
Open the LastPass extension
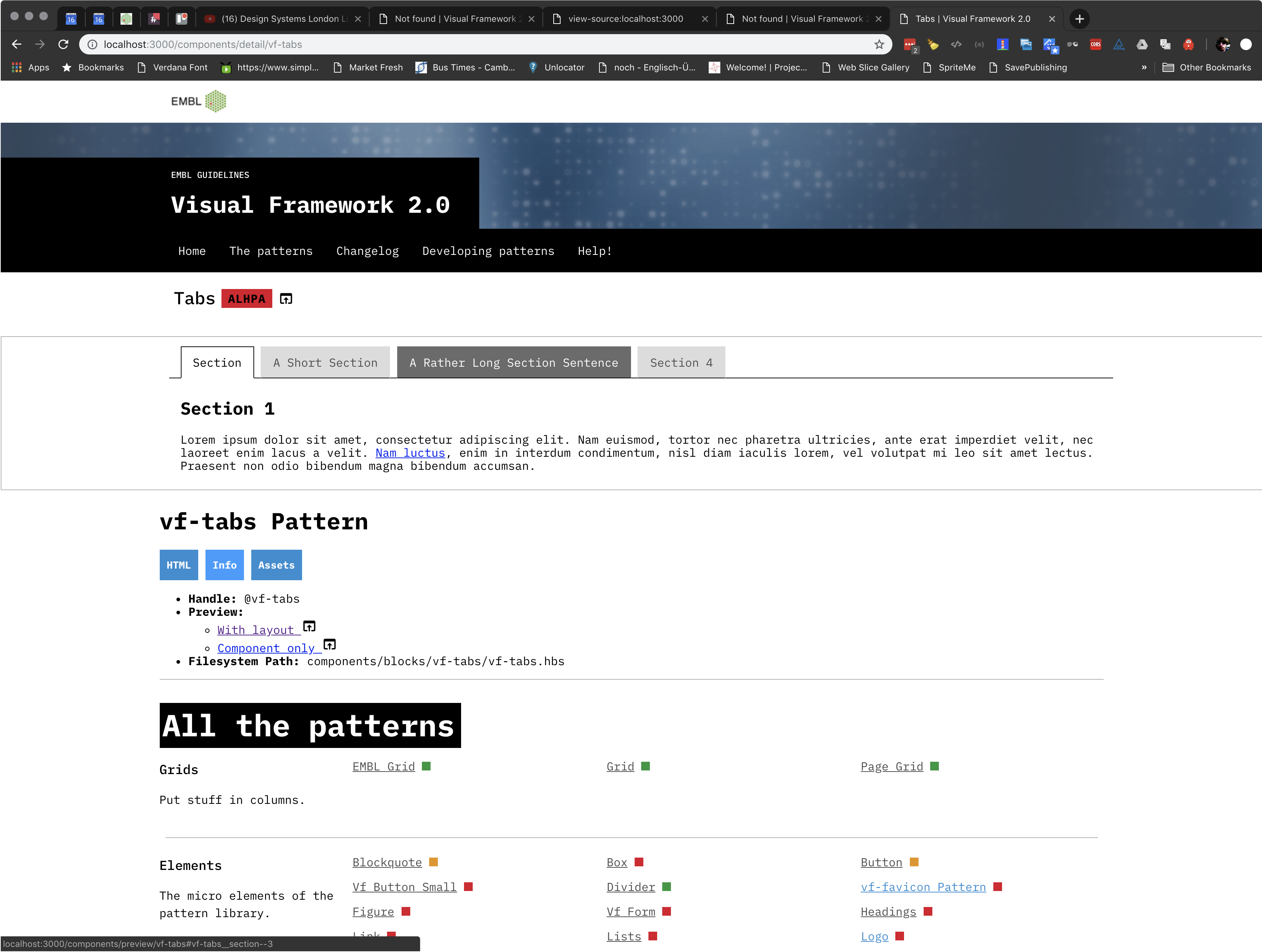click(910, 45)
